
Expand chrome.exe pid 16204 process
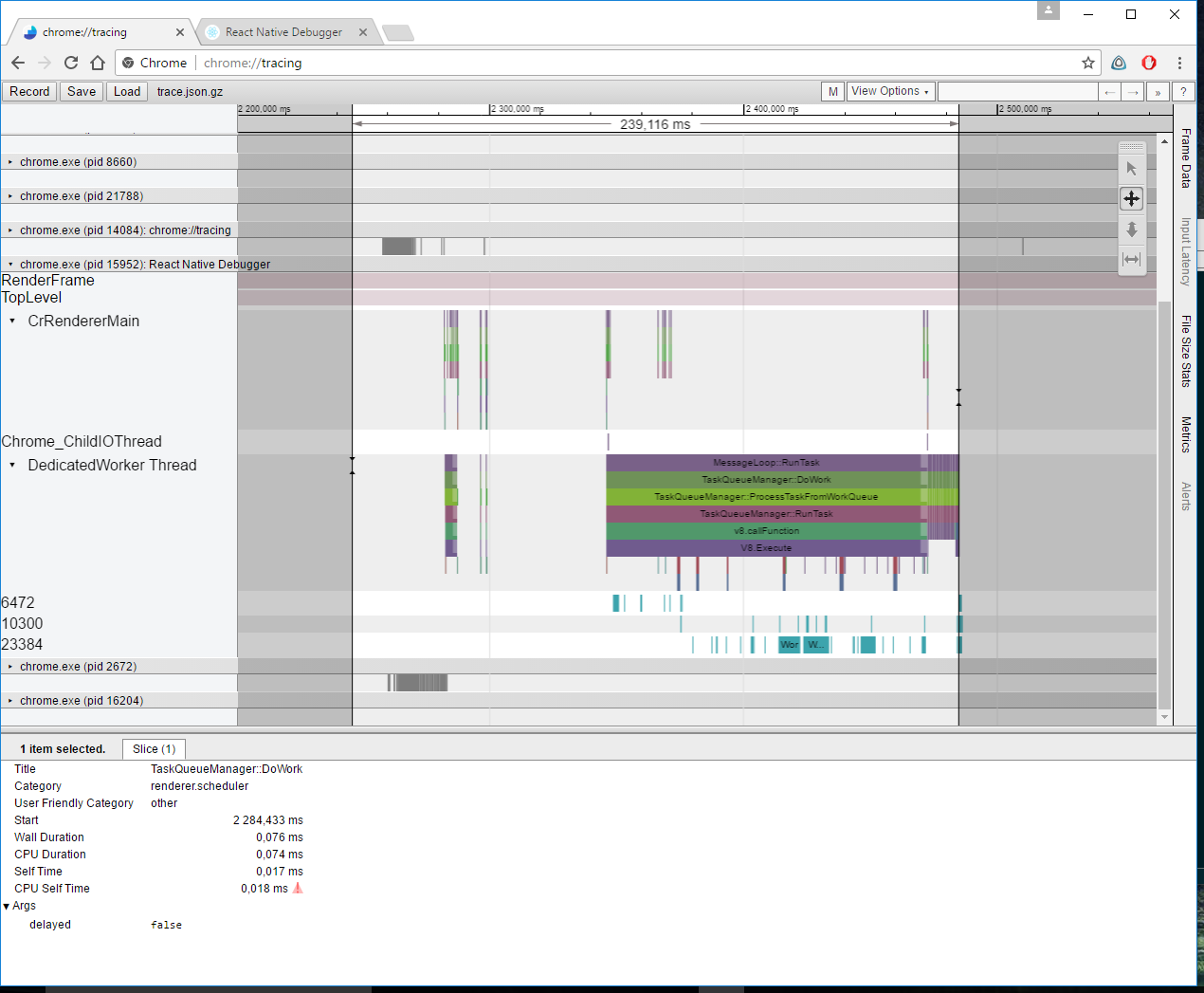tap(10, 701)
